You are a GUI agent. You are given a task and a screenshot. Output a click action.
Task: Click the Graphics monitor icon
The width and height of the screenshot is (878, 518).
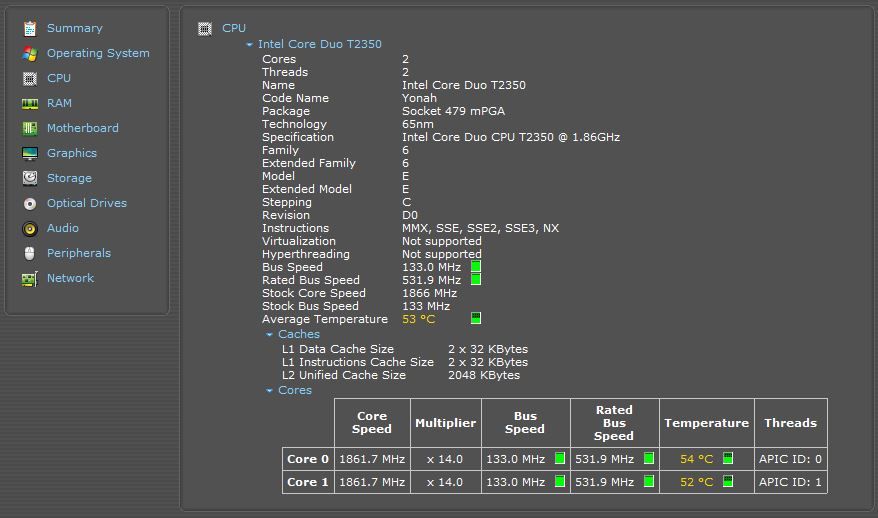click(30, 153)
